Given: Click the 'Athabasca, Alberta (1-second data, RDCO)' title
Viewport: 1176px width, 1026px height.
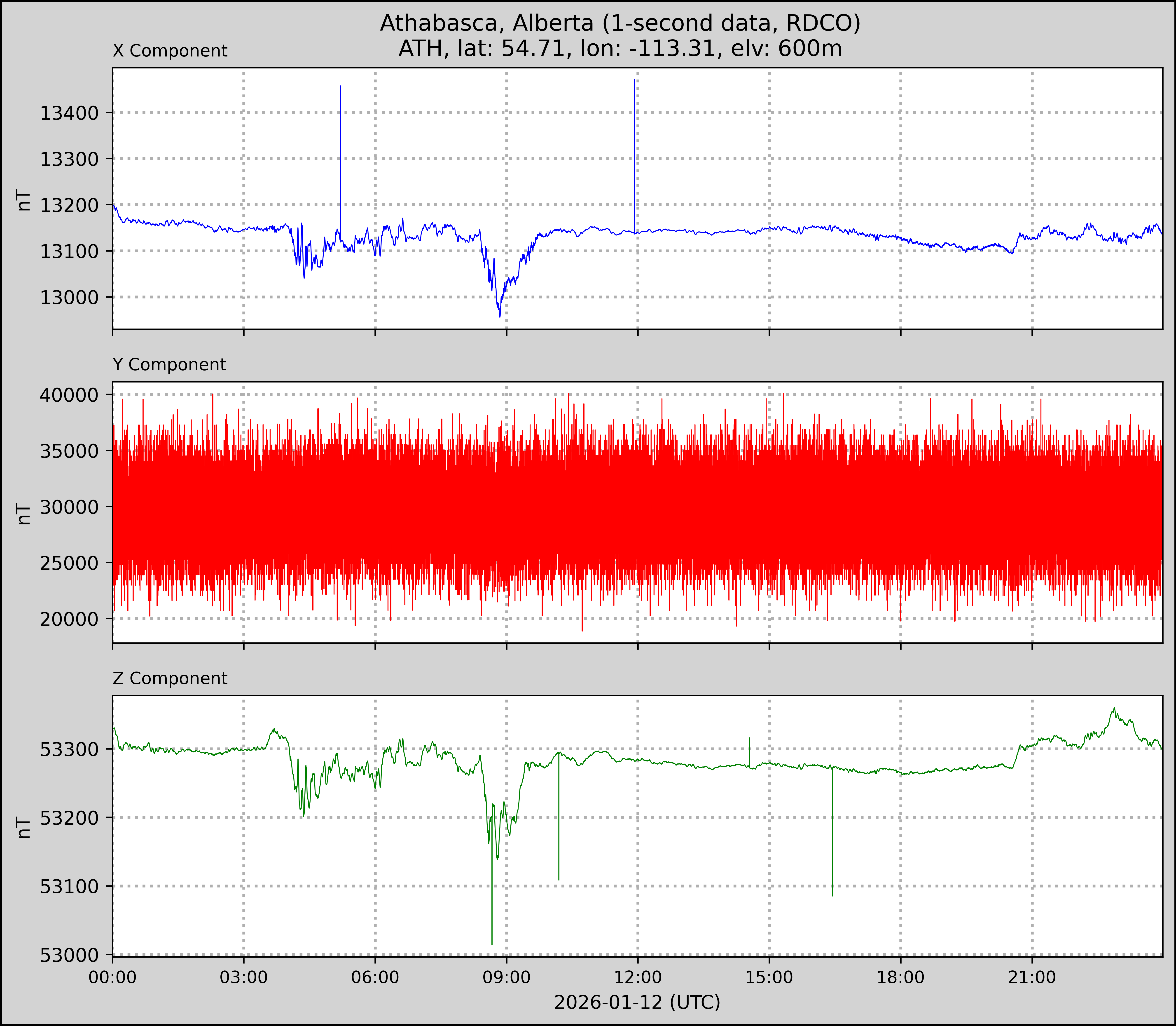Looking at the screenshot, I should tap(620, 23).
